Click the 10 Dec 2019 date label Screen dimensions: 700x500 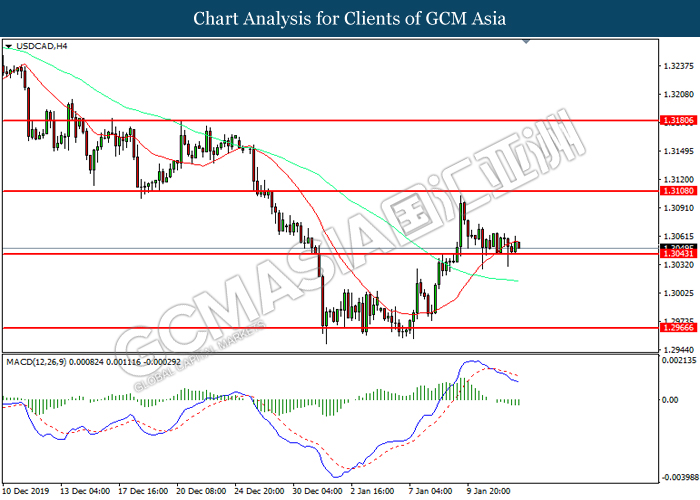pos(26,491)
